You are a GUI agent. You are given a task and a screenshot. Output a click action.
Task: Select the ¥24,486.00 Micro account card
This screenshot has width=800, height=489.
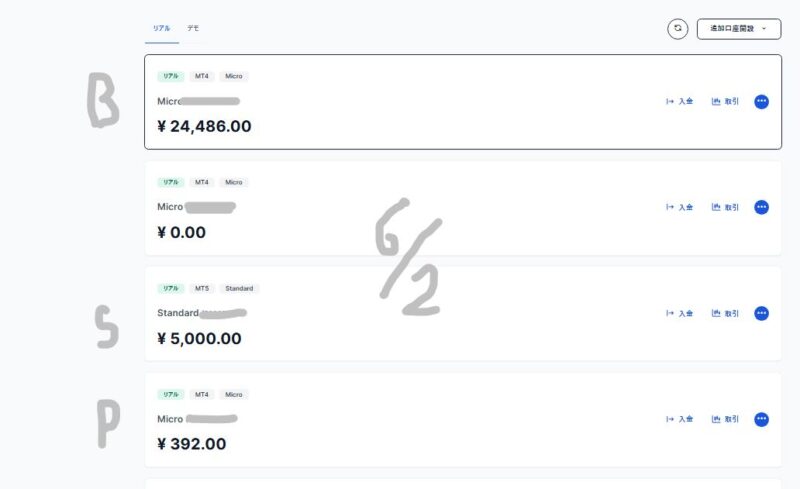tap(463, 102)
